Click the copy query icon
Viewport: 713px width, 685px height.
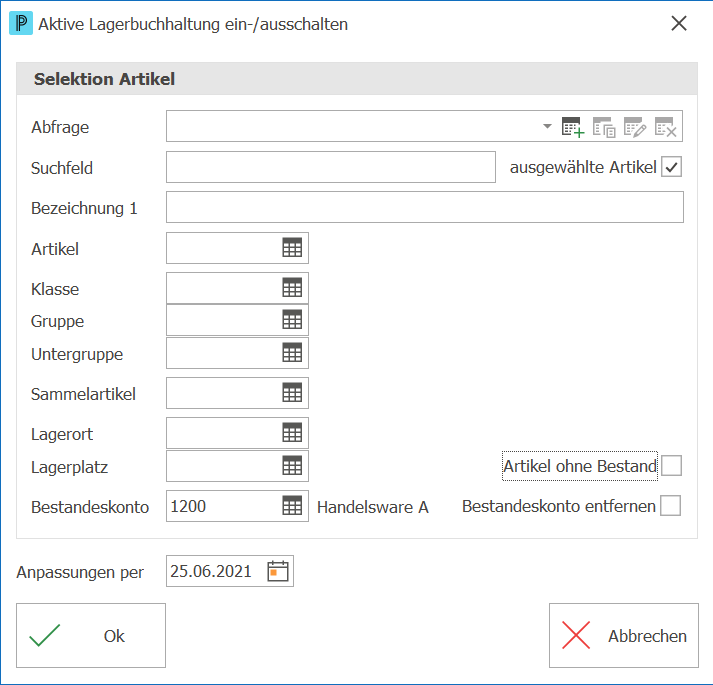604,127
